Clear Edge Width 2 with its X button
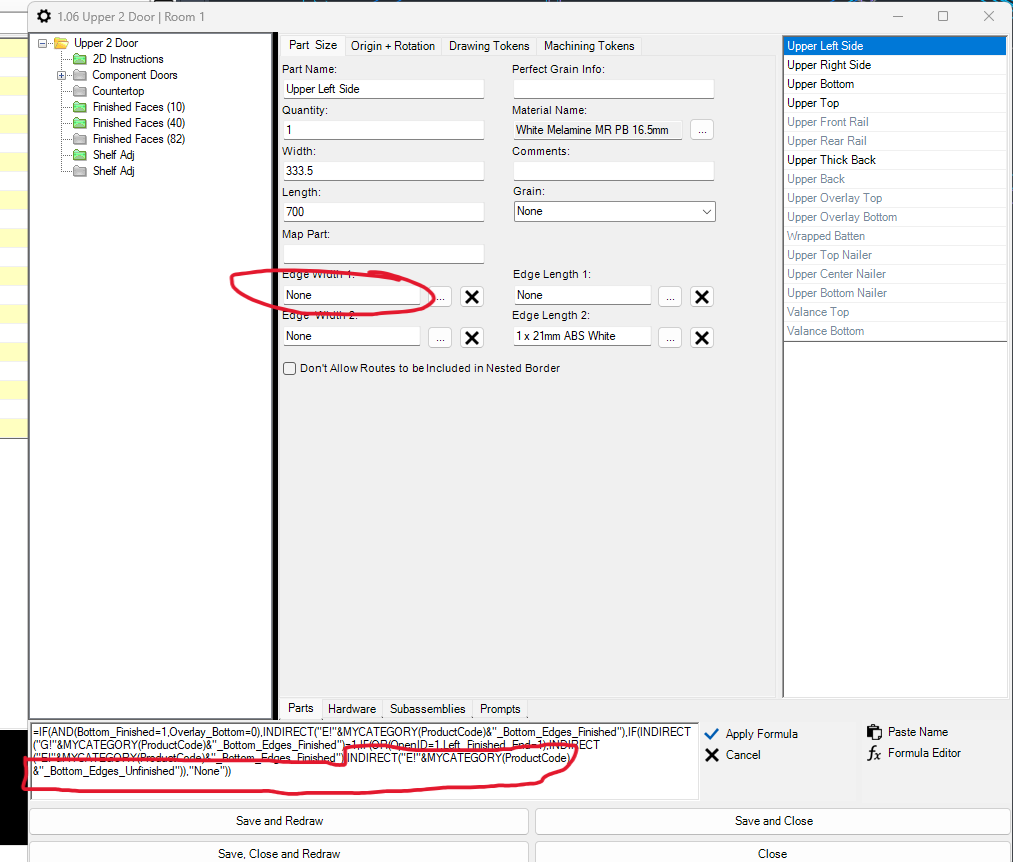Image resolution: width=1013 pixels, height=862 pixels. click(472, 337)
